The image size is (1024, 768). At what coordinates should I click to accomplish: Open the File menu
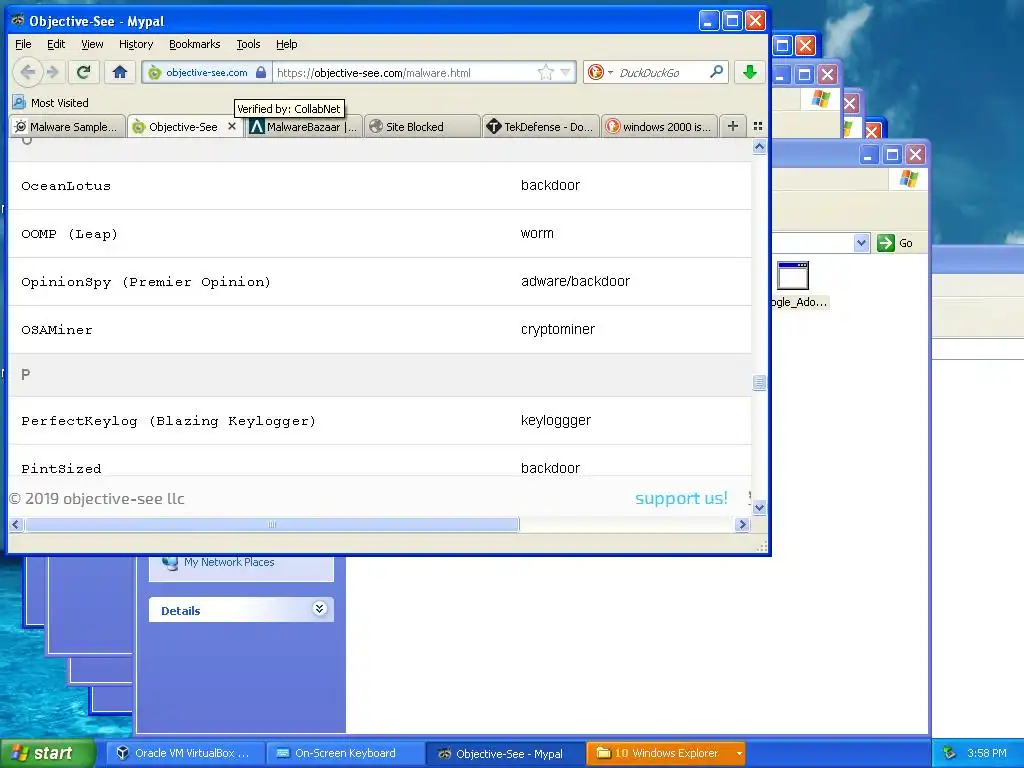[23, 44]
